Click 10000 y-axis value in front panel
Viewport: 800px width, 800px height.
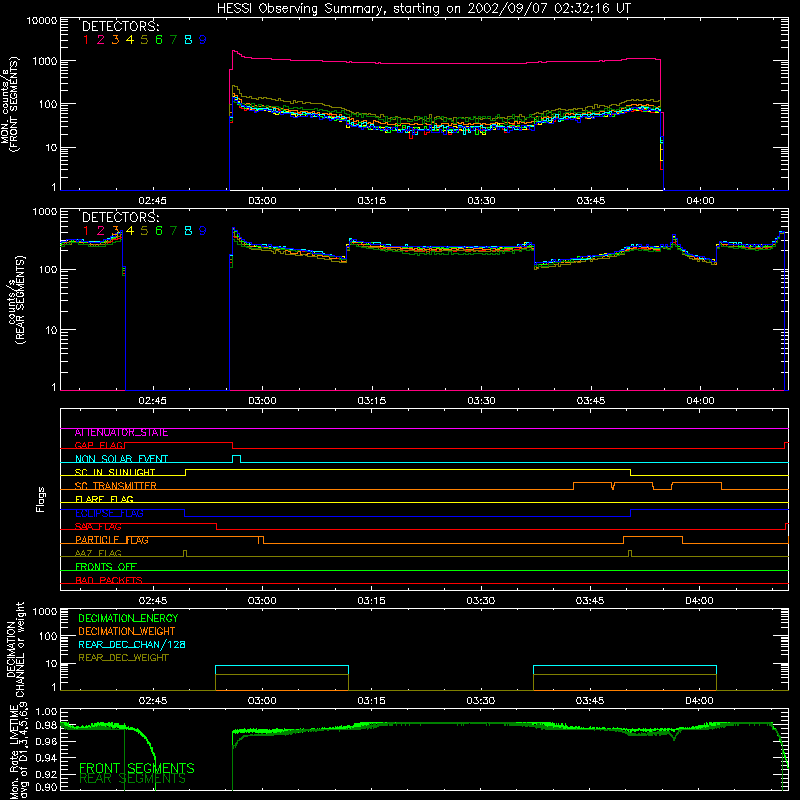pyautogui.click(x=42, y=21)
